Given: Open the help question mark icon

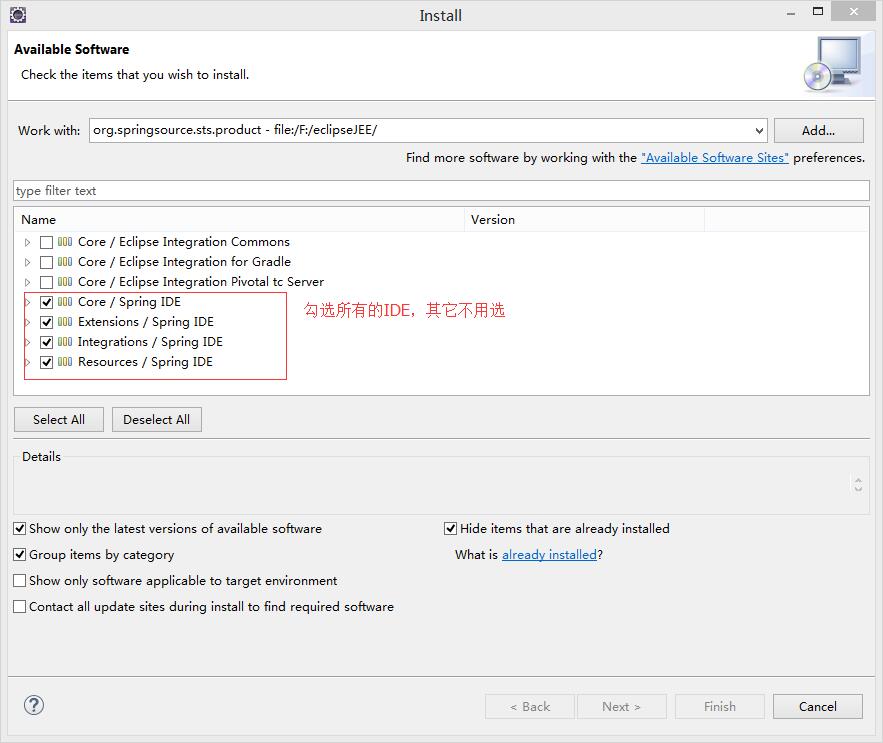Looking at the screenshot, I should (34, 705).
